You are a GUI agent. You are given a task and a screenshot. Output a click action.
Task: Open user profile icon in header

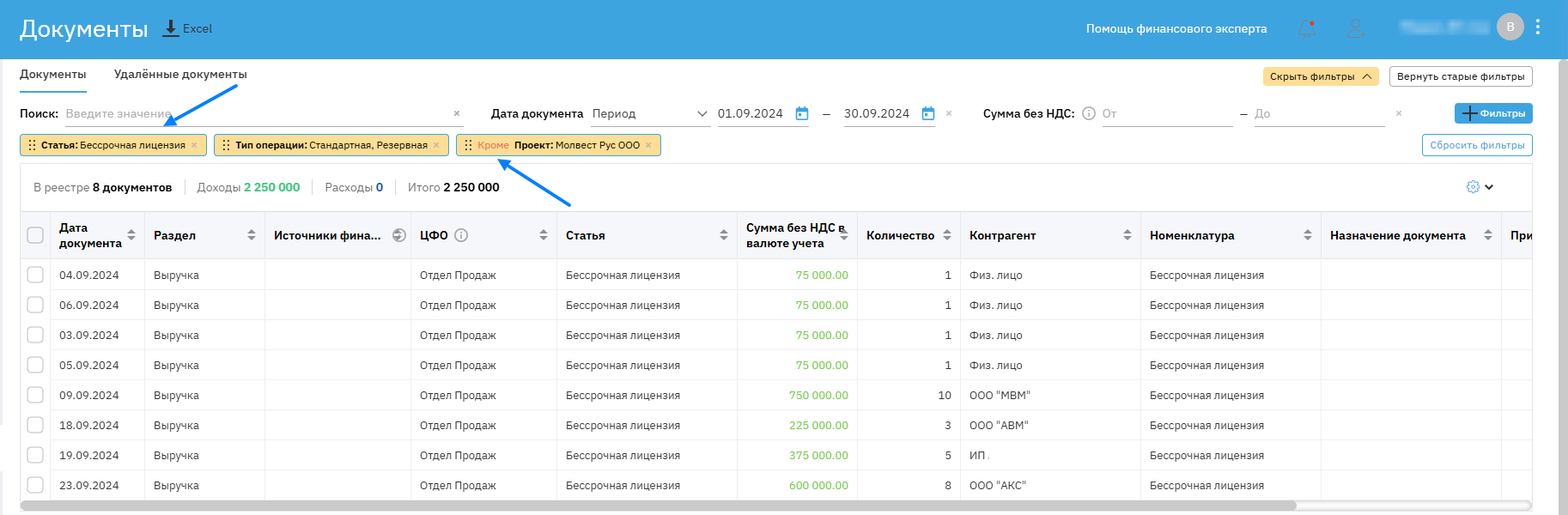click(1356, 28)
